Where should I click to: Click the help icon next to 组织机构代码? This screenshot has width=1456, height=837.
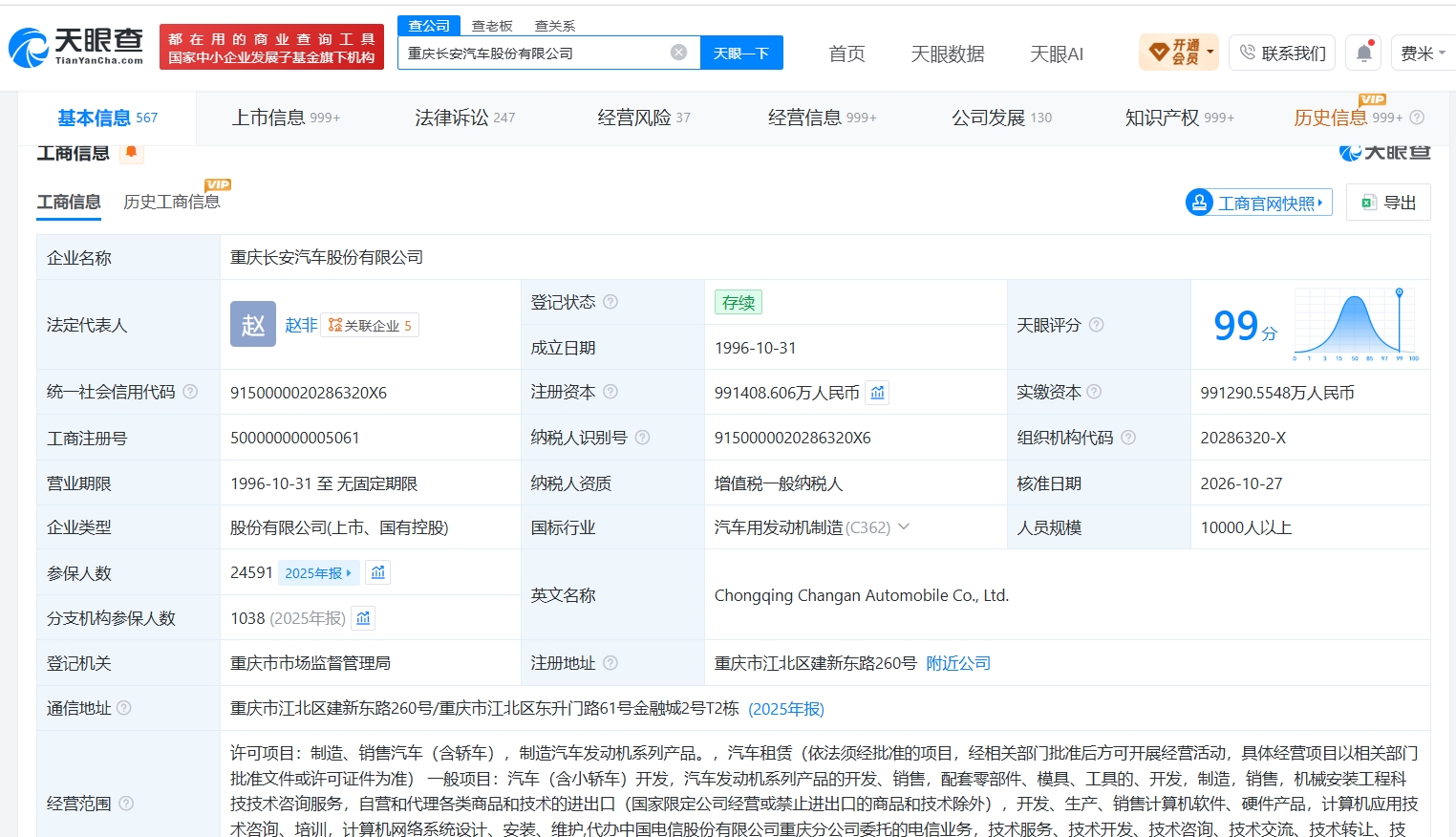pos(1128,438)
